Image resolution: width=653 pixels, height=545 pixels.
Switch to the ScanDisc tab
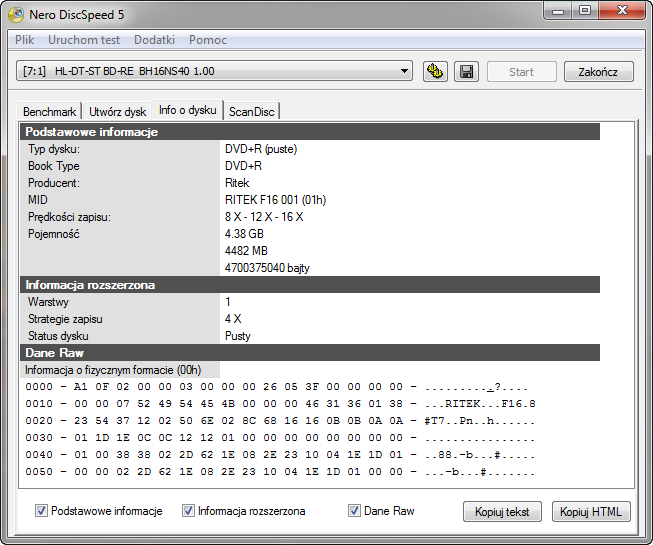252,112
